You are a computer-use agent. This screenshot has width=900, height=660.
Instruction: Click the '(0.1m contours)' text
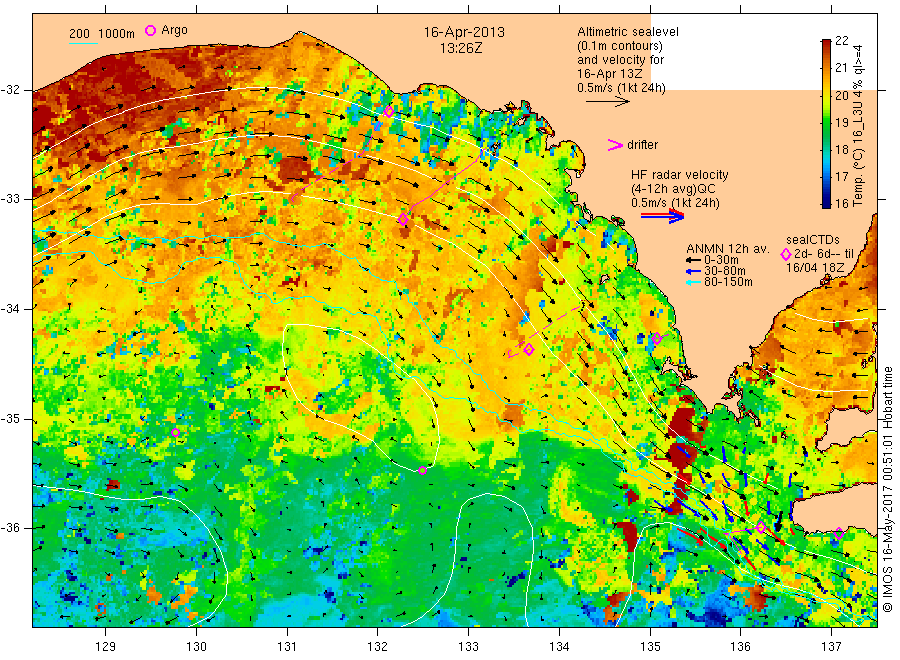click(x=620, y=46)
